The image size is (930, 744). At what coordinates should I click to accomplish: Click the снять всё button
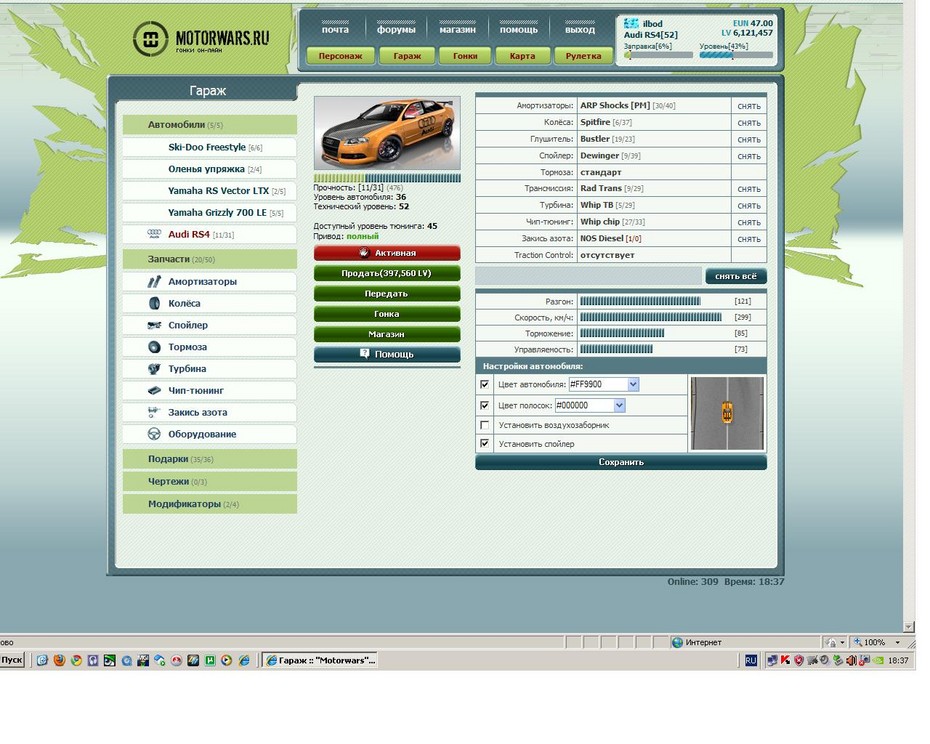click(735, 276)
